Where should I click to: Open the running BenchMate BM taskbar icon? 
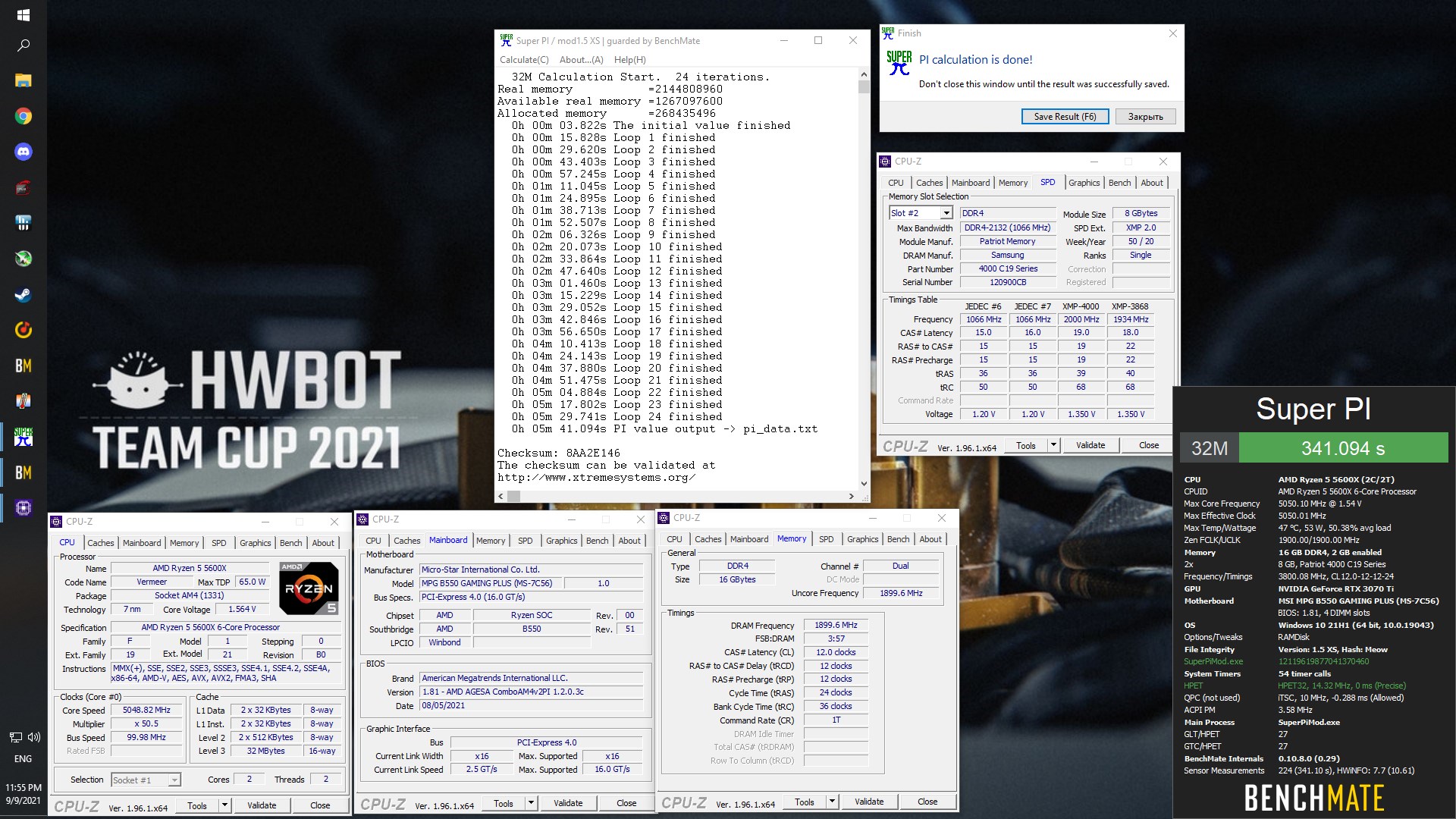[x=23, y=472]
